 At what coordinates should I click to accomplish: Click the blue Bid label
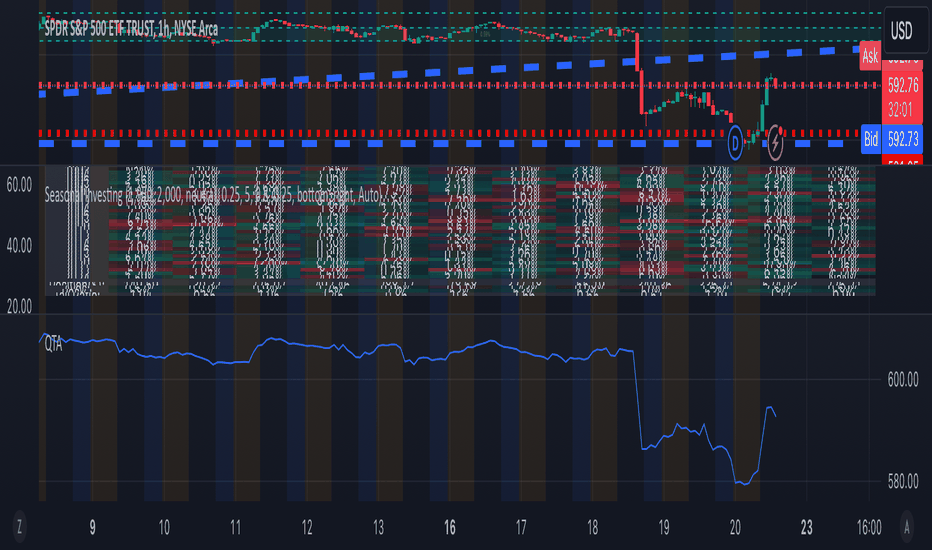tap(871, 139)
